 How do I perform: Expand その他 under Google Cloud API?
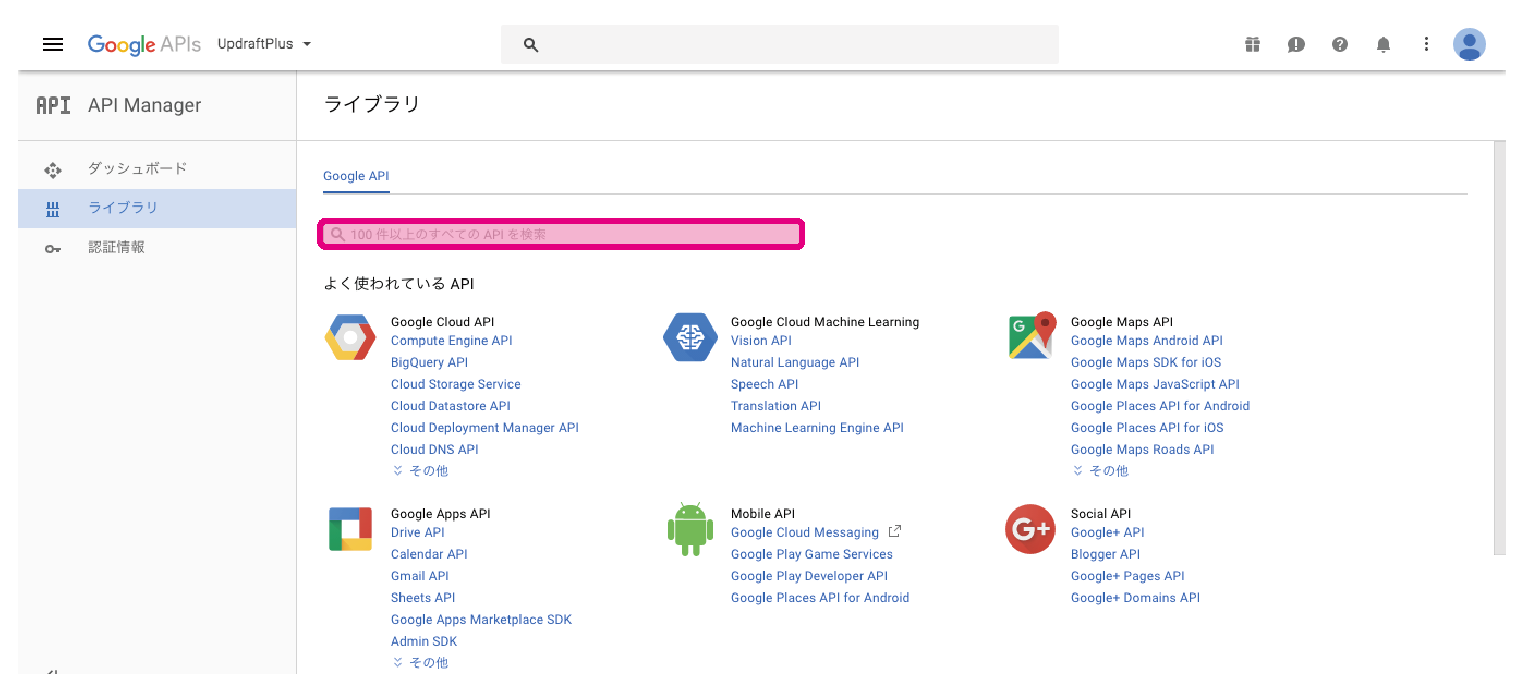click(x=420, y=471)
